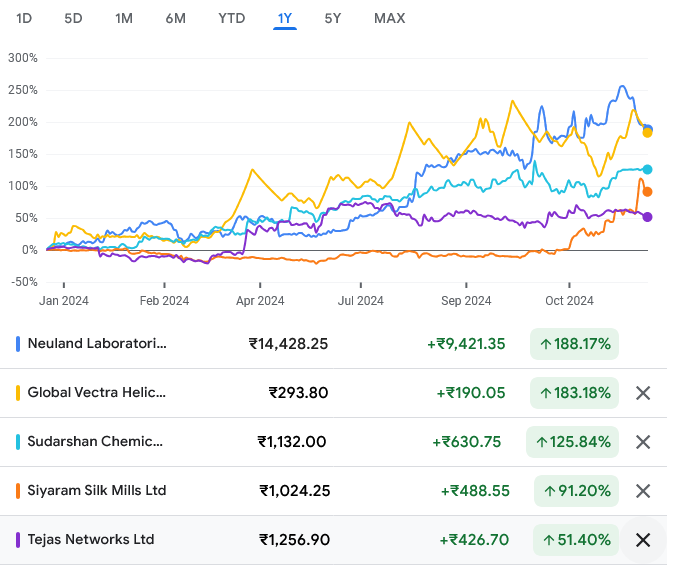Click Siyaram orange legend color bar
675x565 pixels.
pyautogui.click(x=18, y=491)
